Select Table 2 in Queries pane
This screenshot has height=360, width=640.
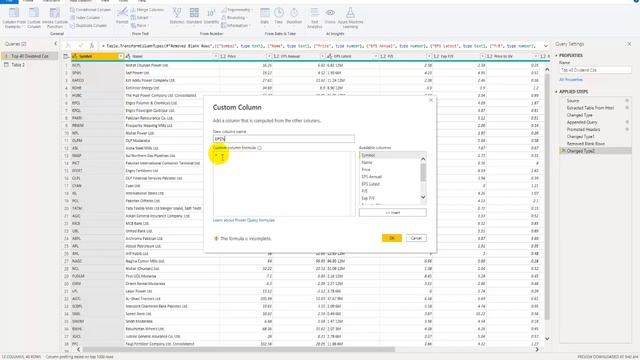(18, 65)
